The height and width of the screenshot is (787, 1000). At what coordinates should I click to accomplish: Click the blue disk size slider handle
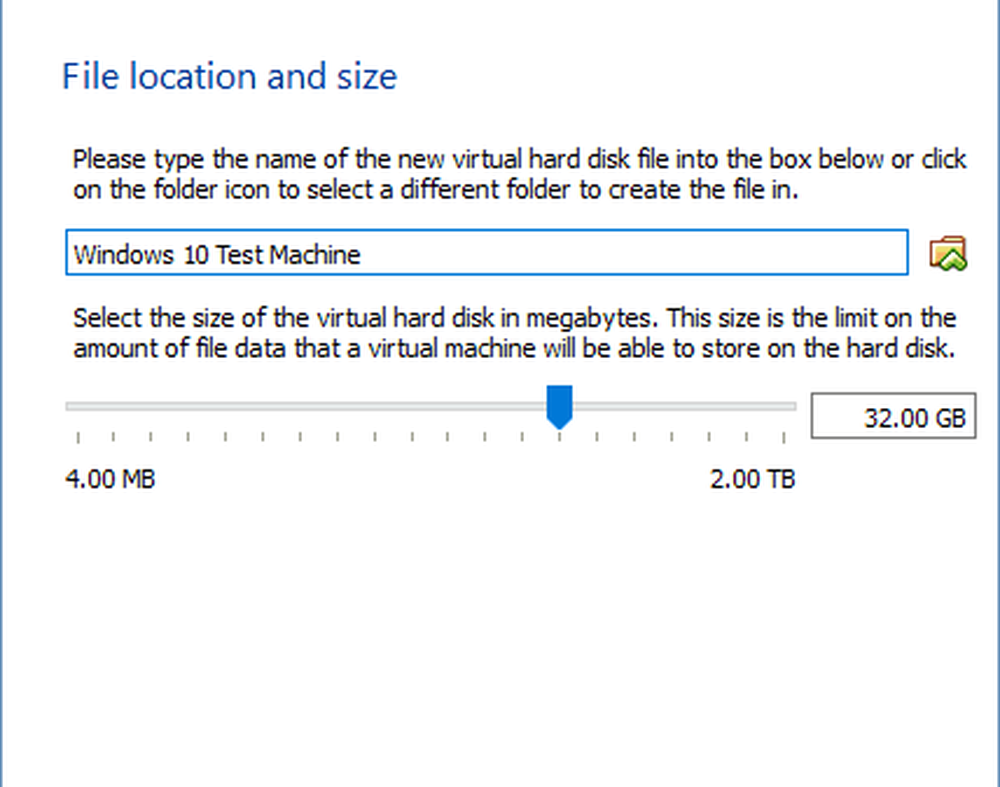click(559, 406)
